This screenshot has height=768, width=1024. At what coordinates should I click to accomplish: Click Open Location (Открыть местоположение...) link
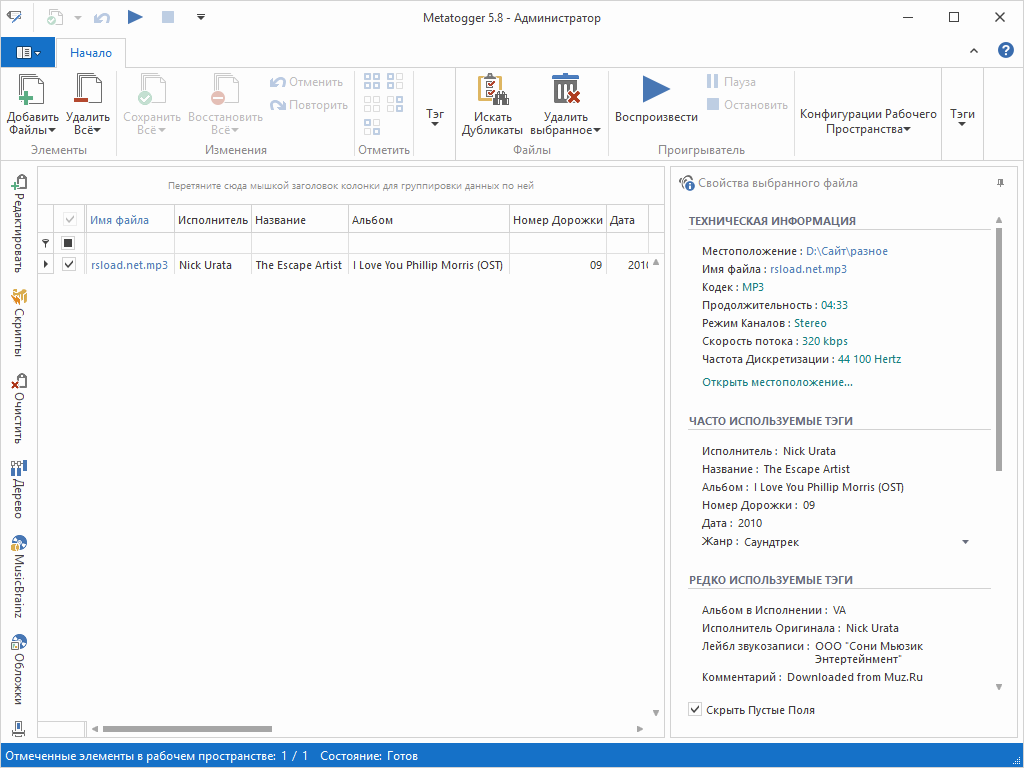[x=777, y=382]
